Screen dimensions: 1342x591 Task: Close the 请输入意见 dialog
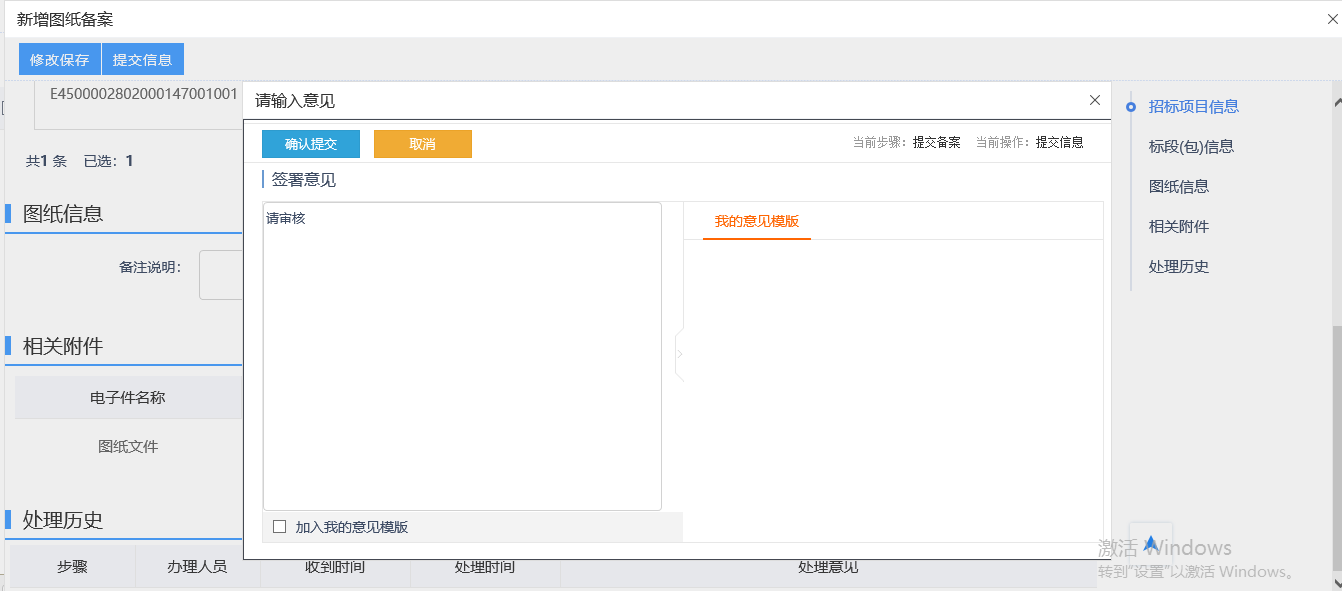[x=1095, y=100]
